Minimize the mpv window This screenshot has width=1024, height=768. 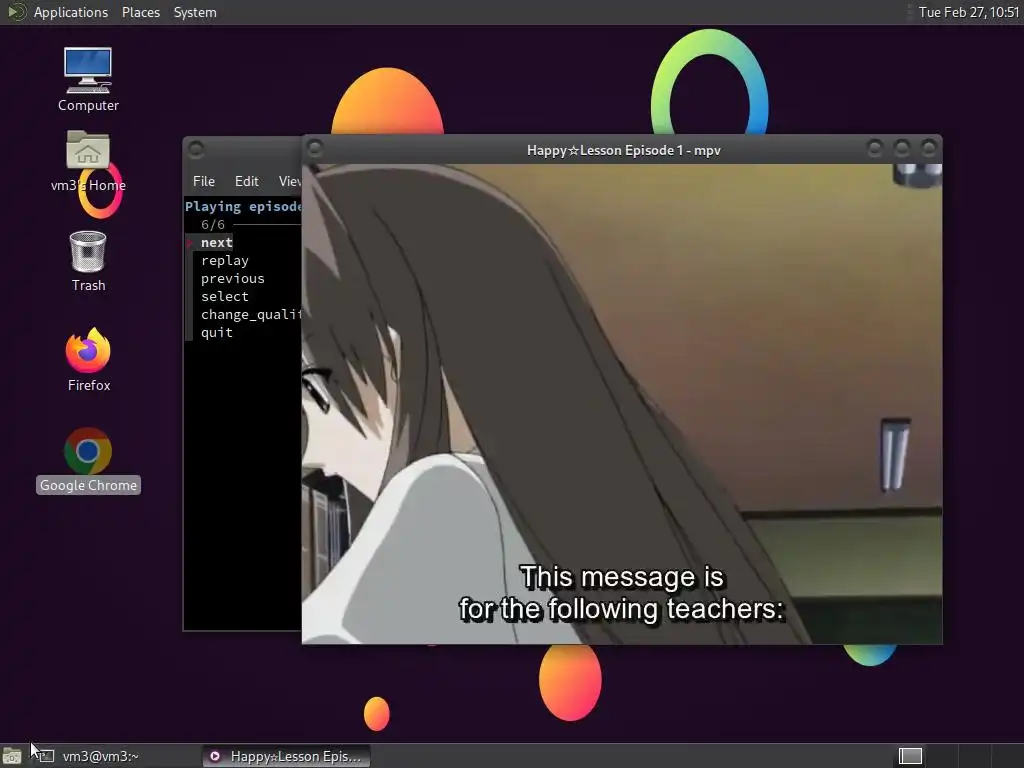tap(874, 149)
